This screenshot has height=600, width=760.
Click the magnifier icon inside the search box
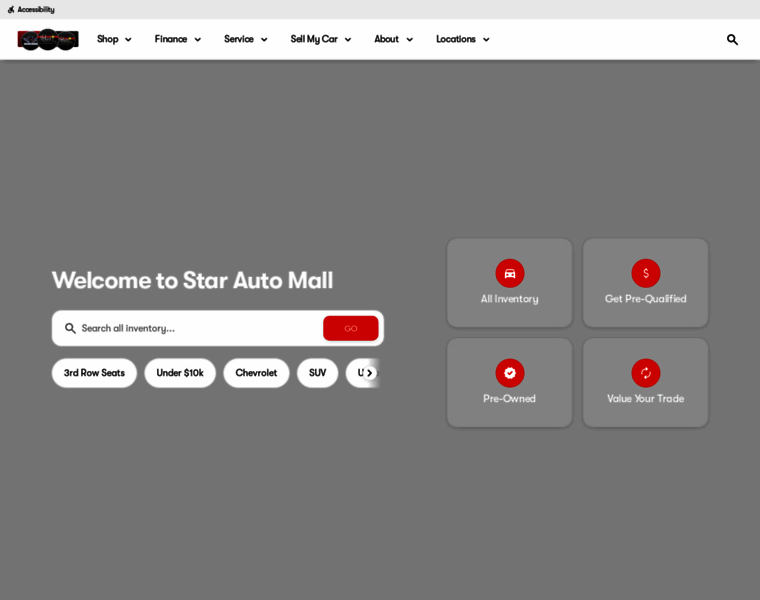pos(70,328)
